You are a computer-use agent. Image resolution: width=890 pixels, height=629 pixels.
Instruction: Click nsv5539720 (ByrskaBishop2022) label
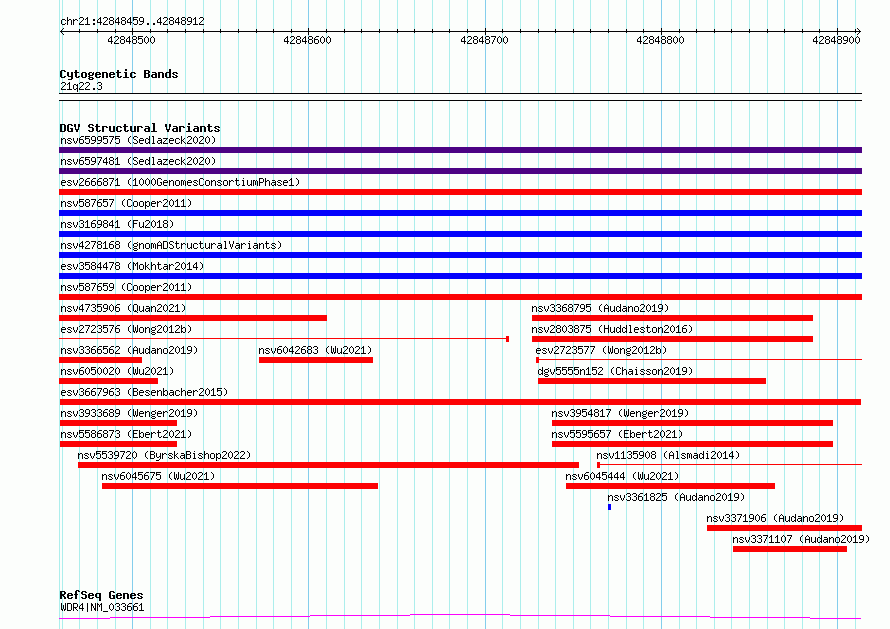click(x=164, y=455)
